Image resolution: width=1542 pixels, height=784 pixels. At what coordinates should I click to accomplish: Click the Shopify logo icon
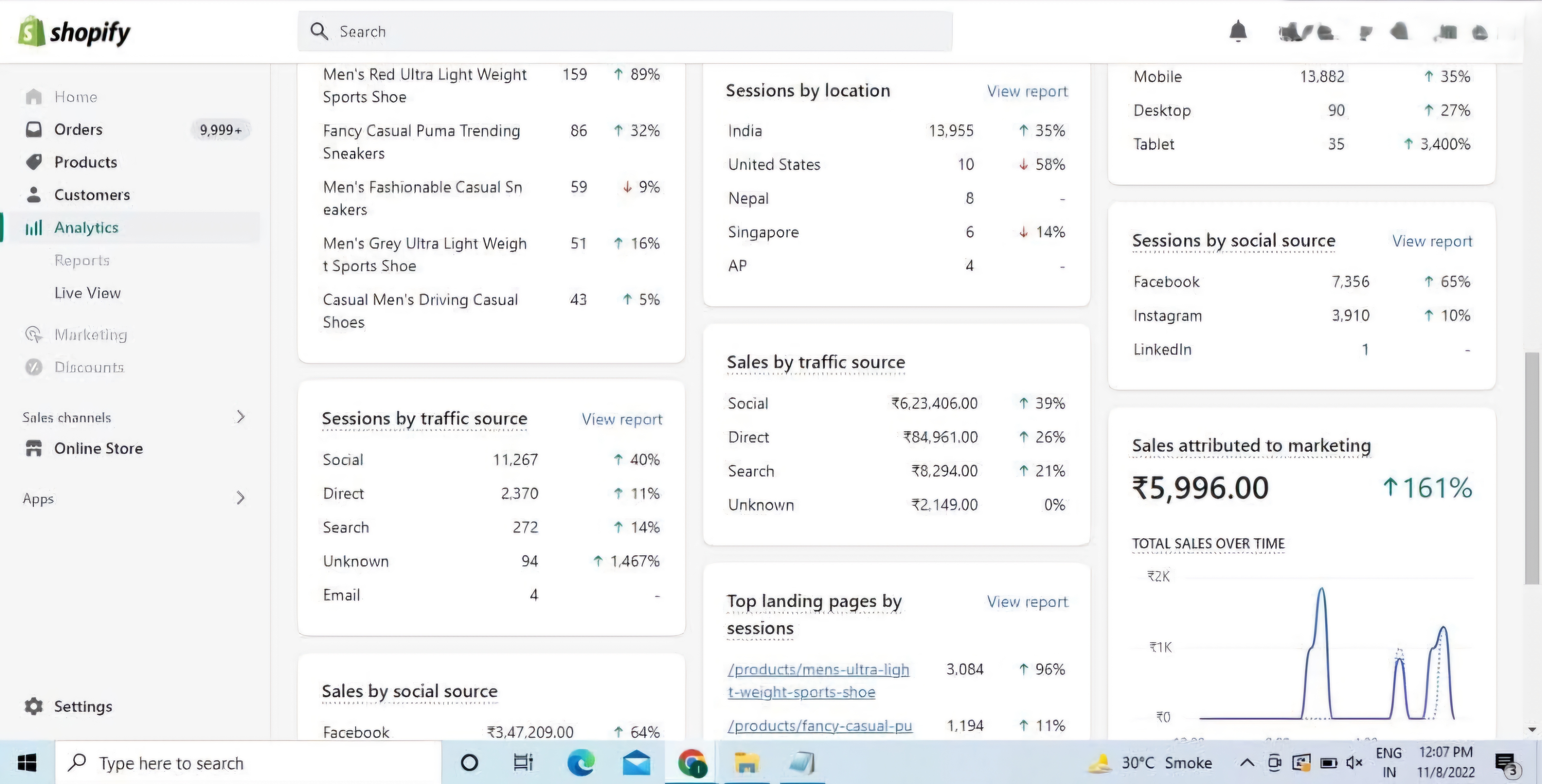31,31
